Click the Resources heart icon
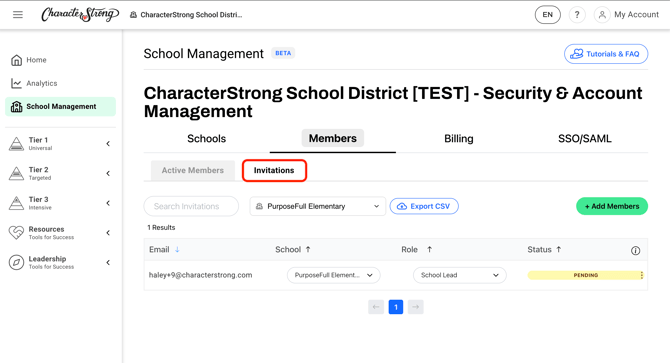This screenshot has width=670, height=363. pyautogui.click(x=16, y=233)
